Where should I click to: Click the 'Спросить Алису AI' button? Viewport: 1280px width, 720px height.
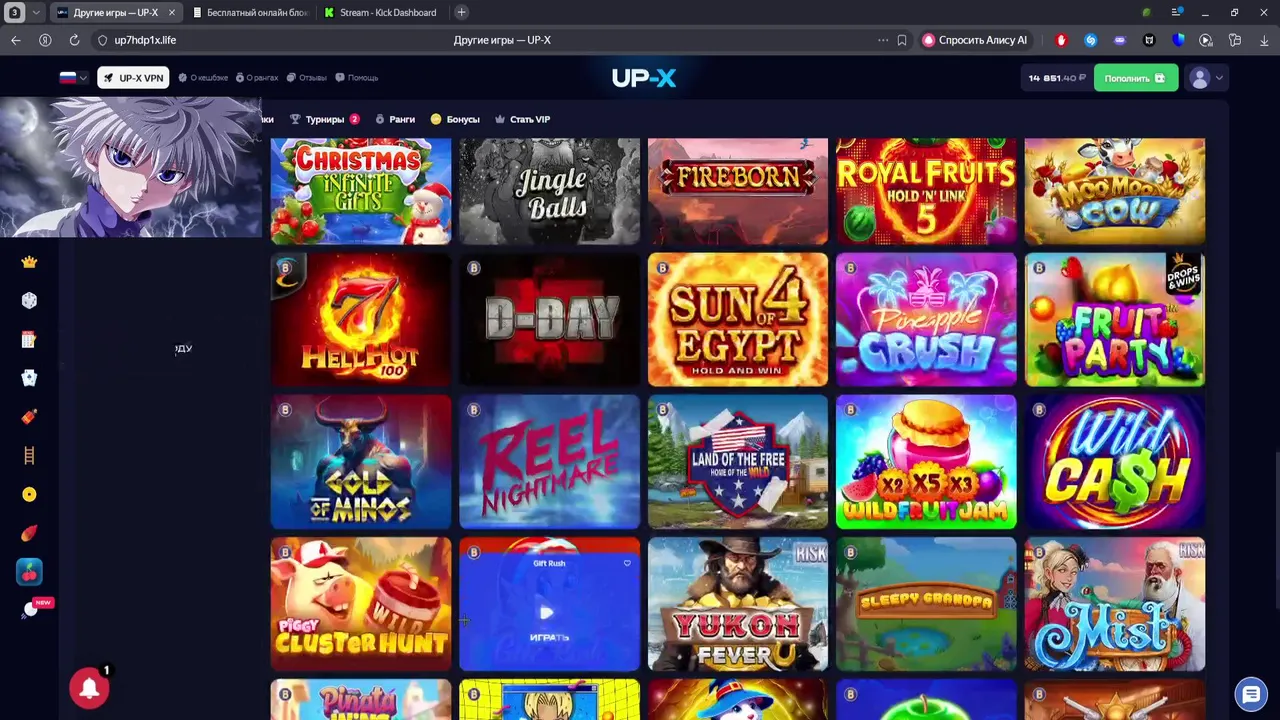click(975, 40)
